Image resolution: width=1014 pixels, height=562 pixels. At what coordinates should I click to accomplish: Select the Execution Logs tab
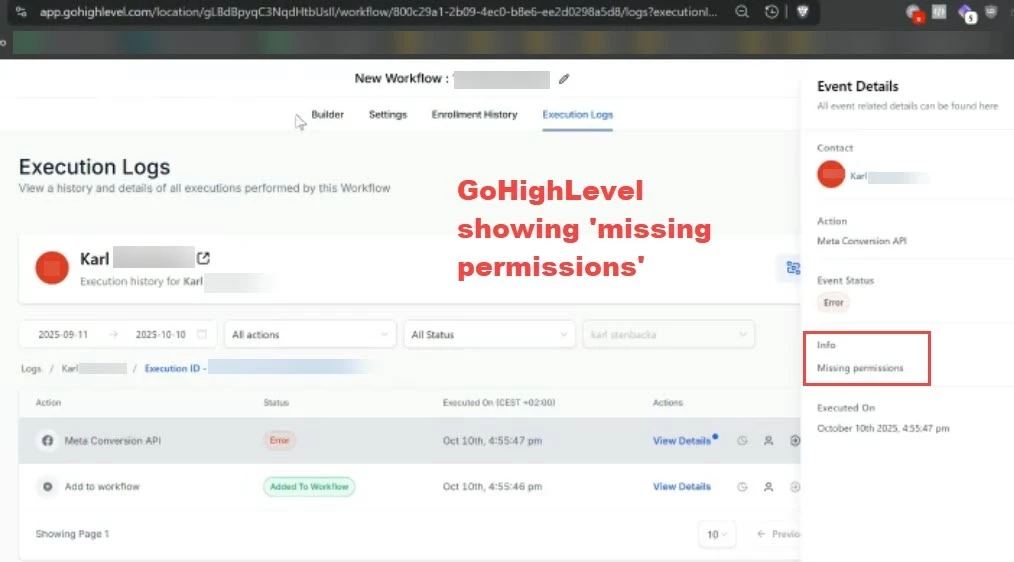click(577, 114)
